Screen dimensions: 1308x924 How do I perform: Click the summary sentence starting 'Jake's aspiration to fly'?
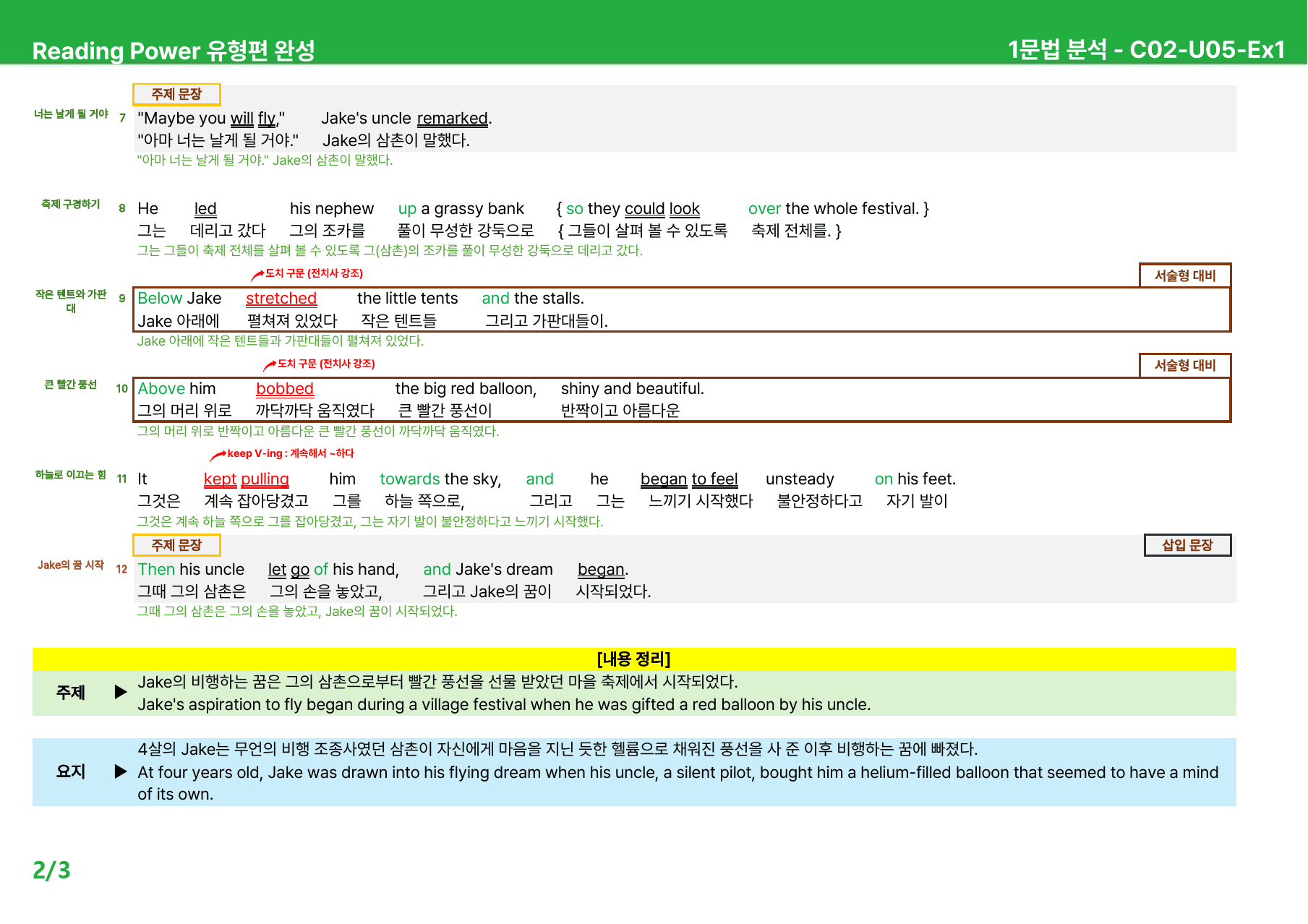pos(504,705)
